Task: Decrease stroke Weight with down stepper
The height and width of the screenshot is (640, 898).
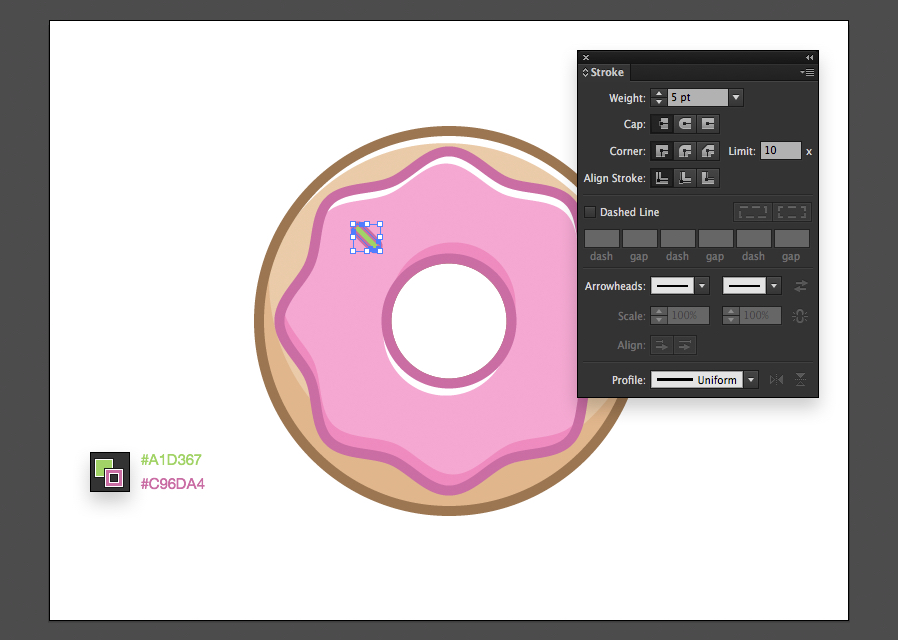Action: click(659, 102)
